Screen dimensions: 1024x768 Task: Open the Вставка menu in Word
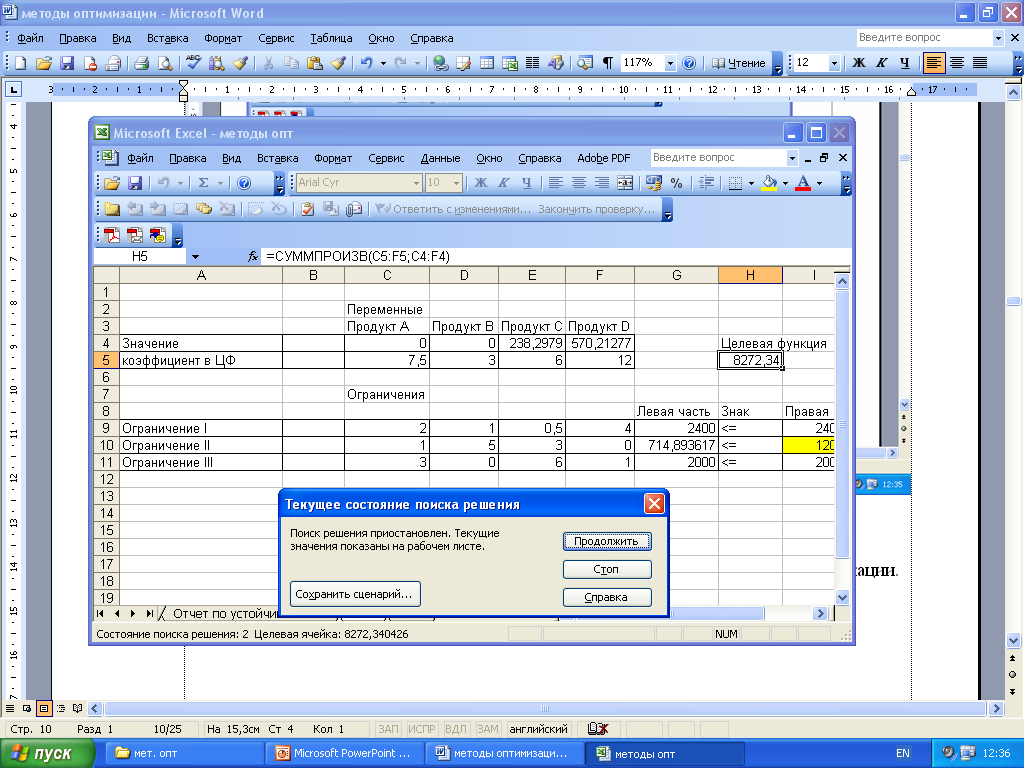tap(167, 38)
